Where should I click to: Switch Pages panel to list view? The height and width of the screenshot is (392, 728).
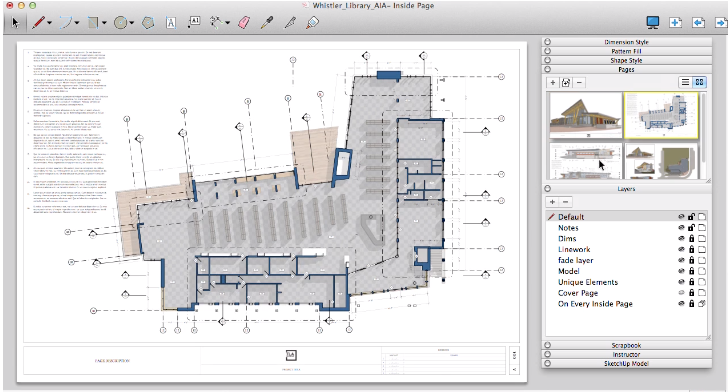click(x=685, y=82)
